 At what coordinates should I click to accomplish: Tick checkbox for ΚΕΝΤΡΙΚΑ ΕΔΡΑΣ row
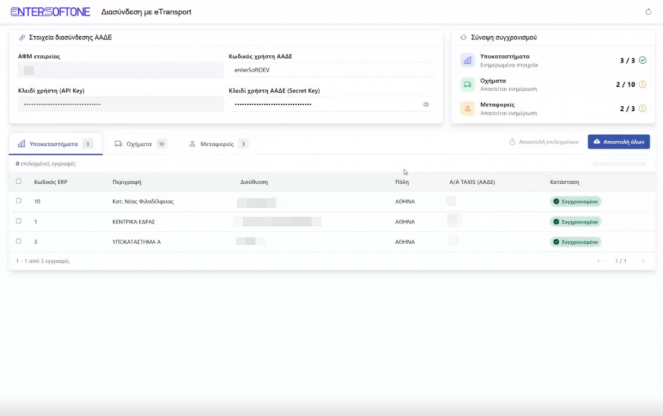19,221
